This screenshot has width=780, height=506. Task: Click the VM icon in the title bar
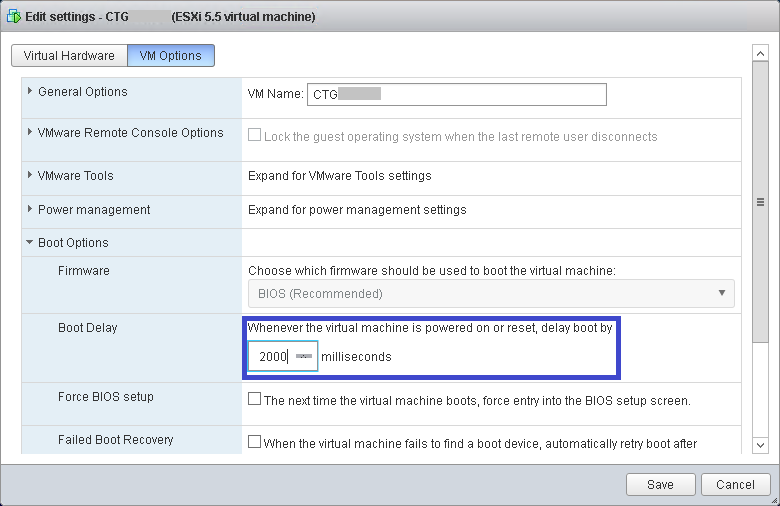[15, 17]
